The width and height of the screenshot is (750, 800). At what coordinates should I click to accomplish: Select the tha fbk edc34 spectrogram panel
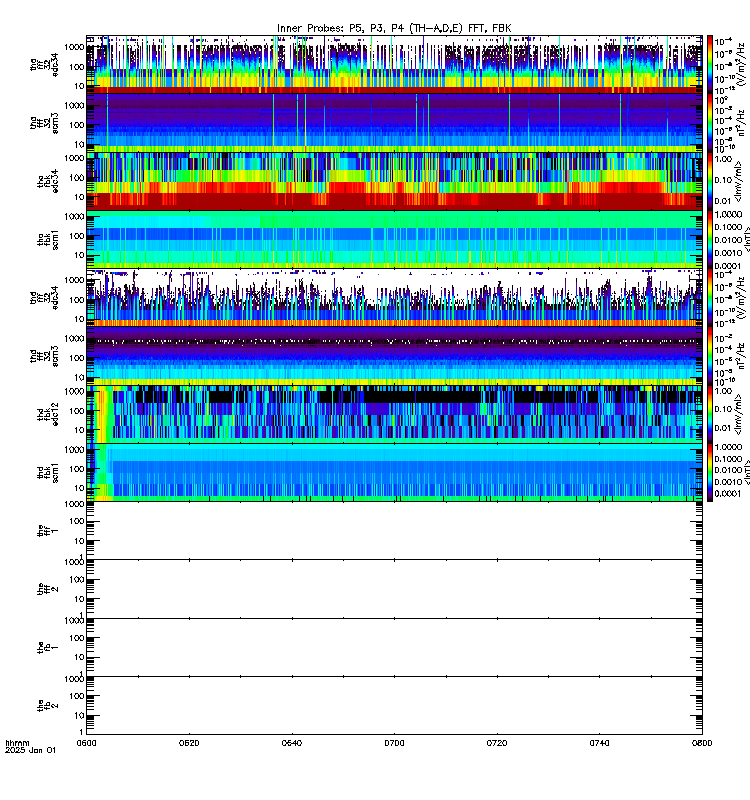(x=394, y=181)
